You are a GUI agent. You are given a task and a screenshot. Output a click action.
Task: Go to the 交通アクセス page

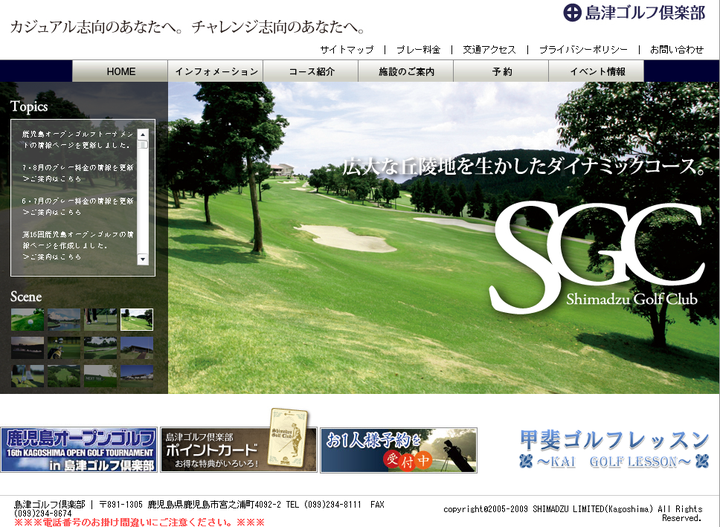[489, 50]
